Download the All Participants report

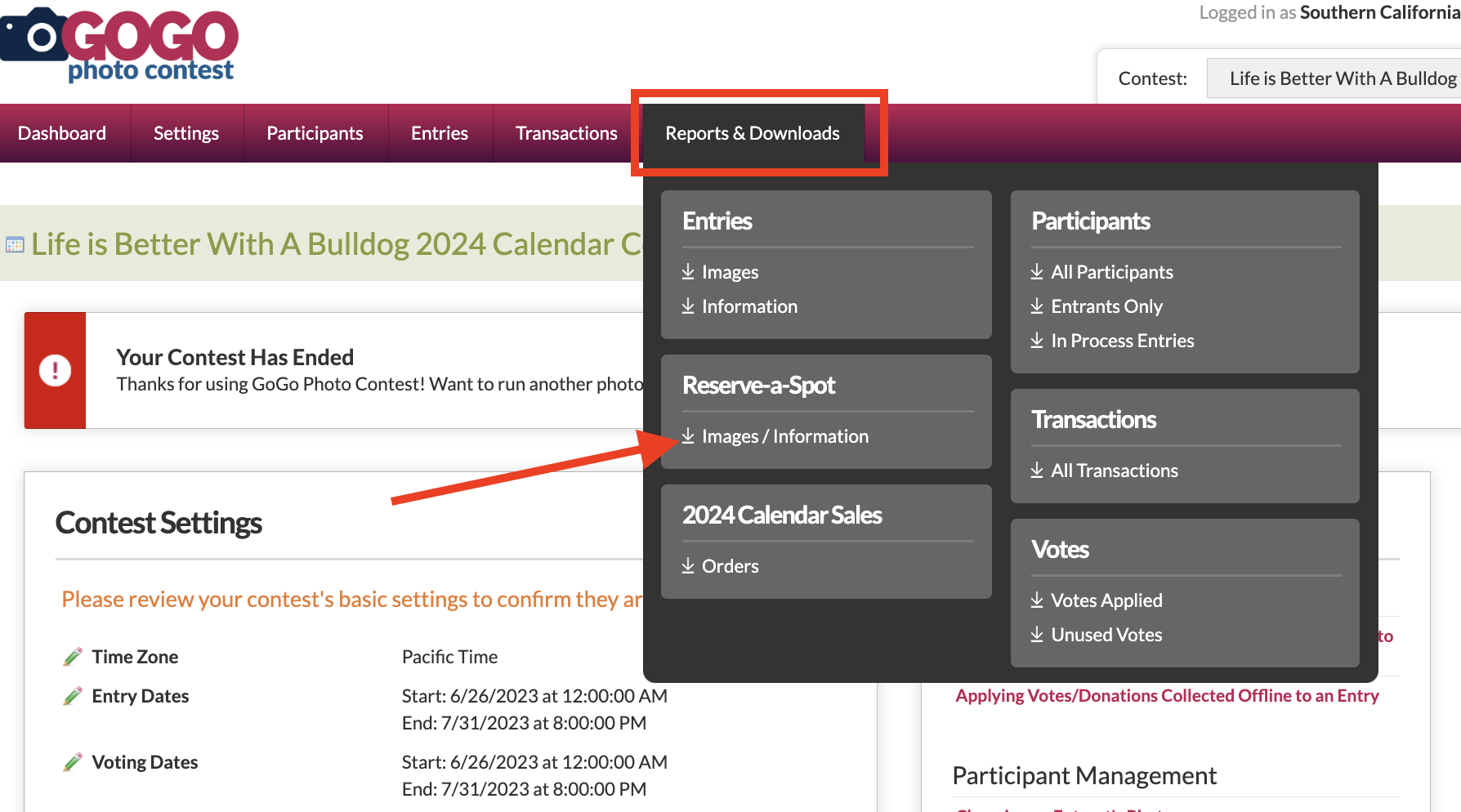coord(1111,272)
